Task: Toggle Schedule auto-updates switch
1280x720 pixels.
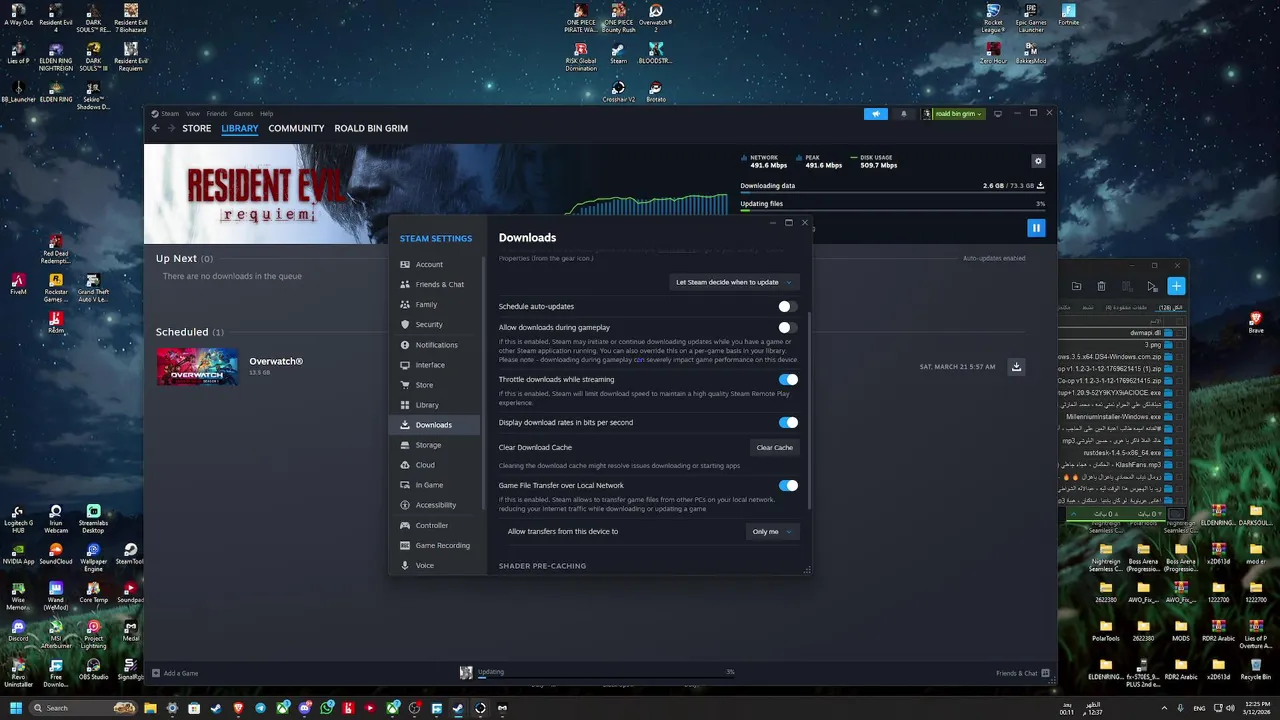Action: 788,306
